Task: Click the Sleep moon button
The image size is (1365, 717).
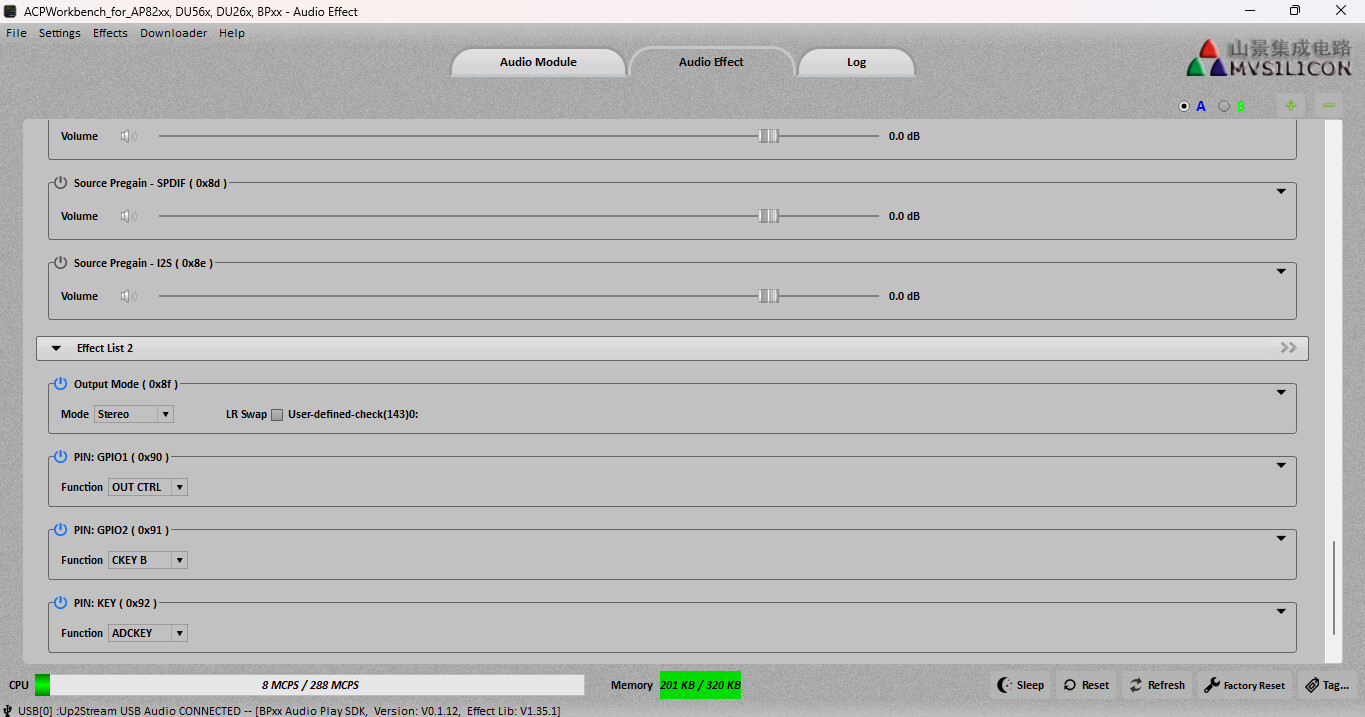Action: click(1020, 685)
